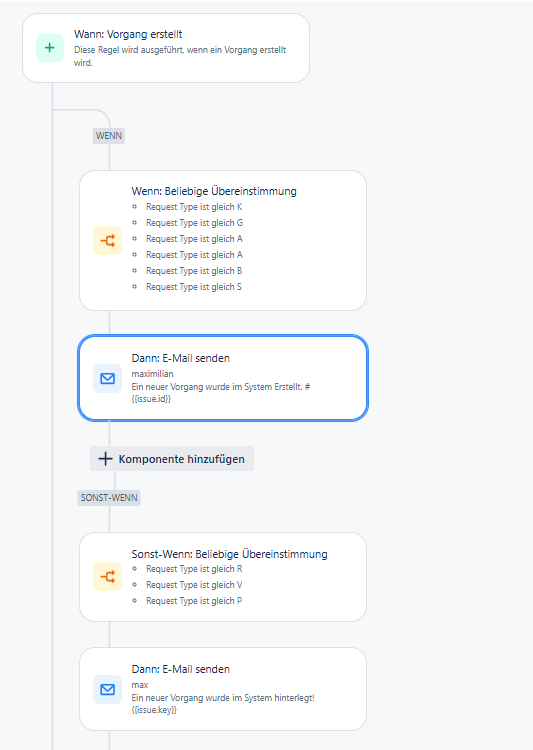Click Request Type ist gleich R
The width and height of the screenshot is (533, 750).
click(x=194, y=569)
